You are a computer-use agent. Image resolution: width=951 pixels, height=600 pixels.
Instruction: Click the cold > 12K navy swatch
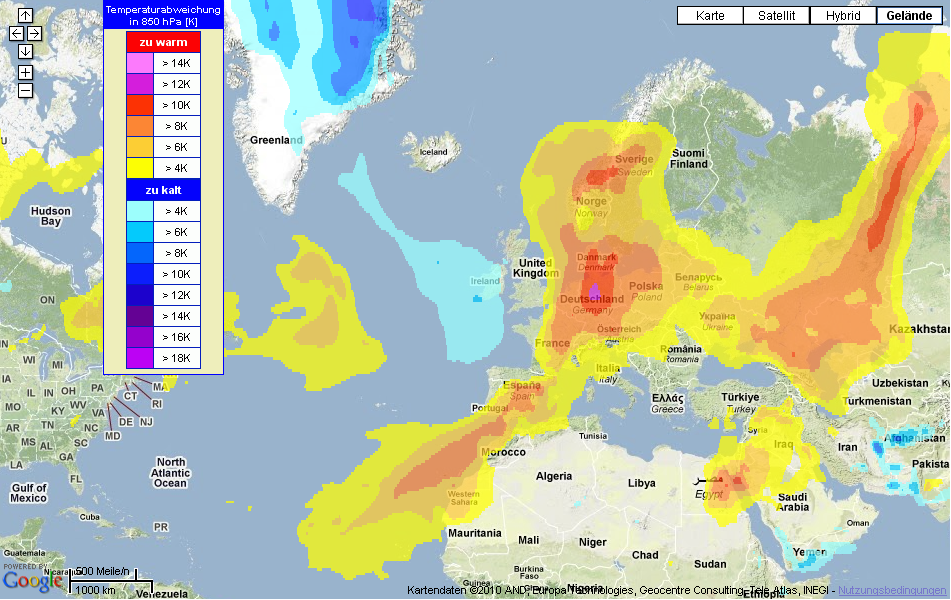139,295
